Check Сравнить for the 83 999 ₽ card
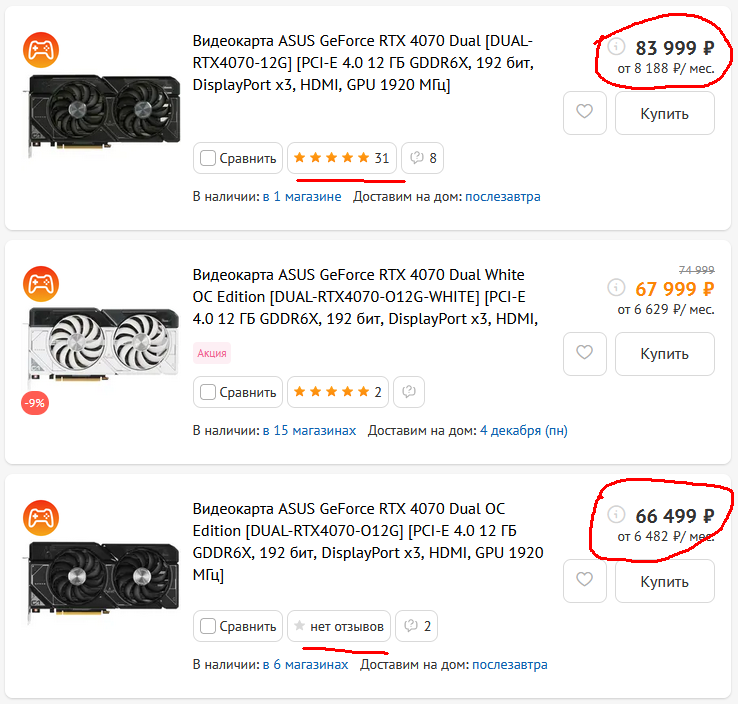Screen dimensions: 738x704 (x=208, y=158)
